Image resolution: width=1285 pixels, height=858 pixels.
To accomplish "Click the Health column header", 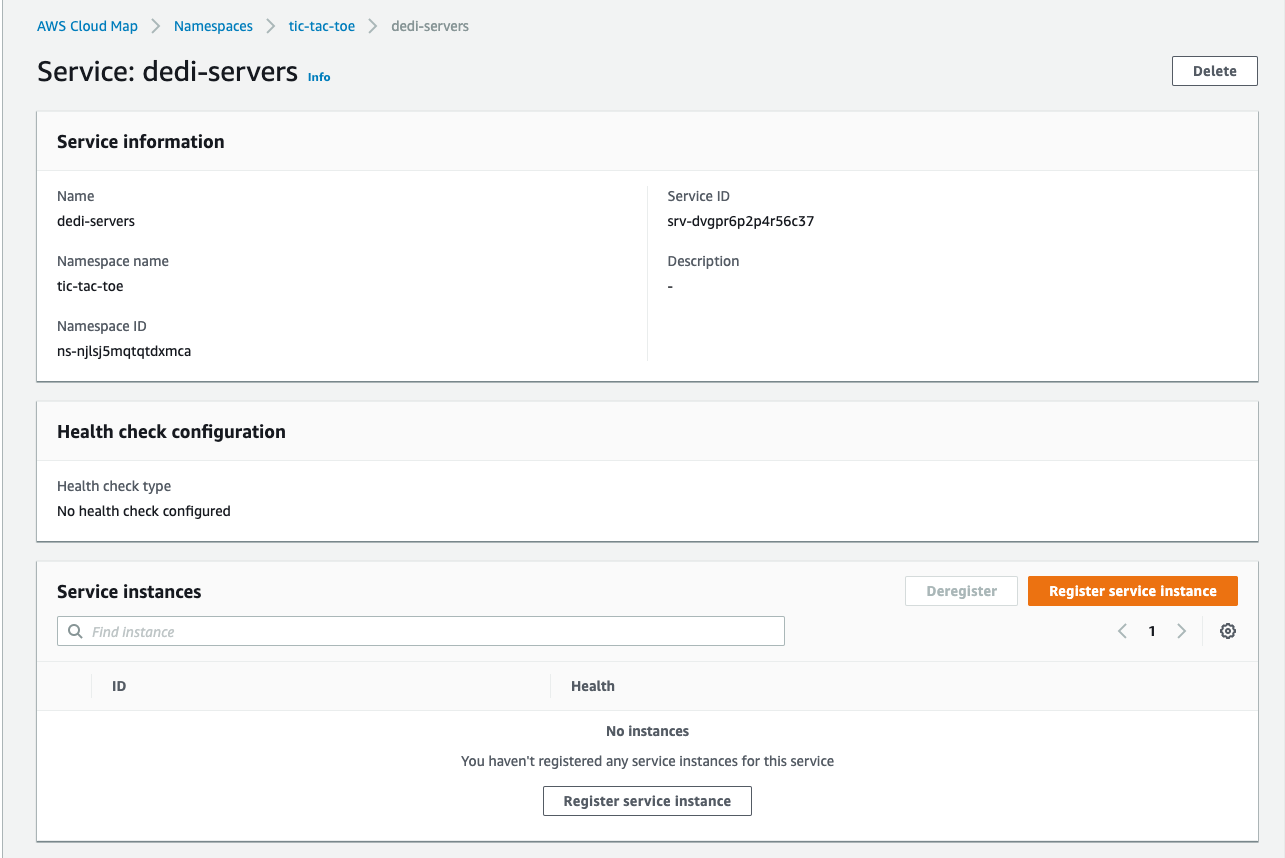I will (593, 686).
